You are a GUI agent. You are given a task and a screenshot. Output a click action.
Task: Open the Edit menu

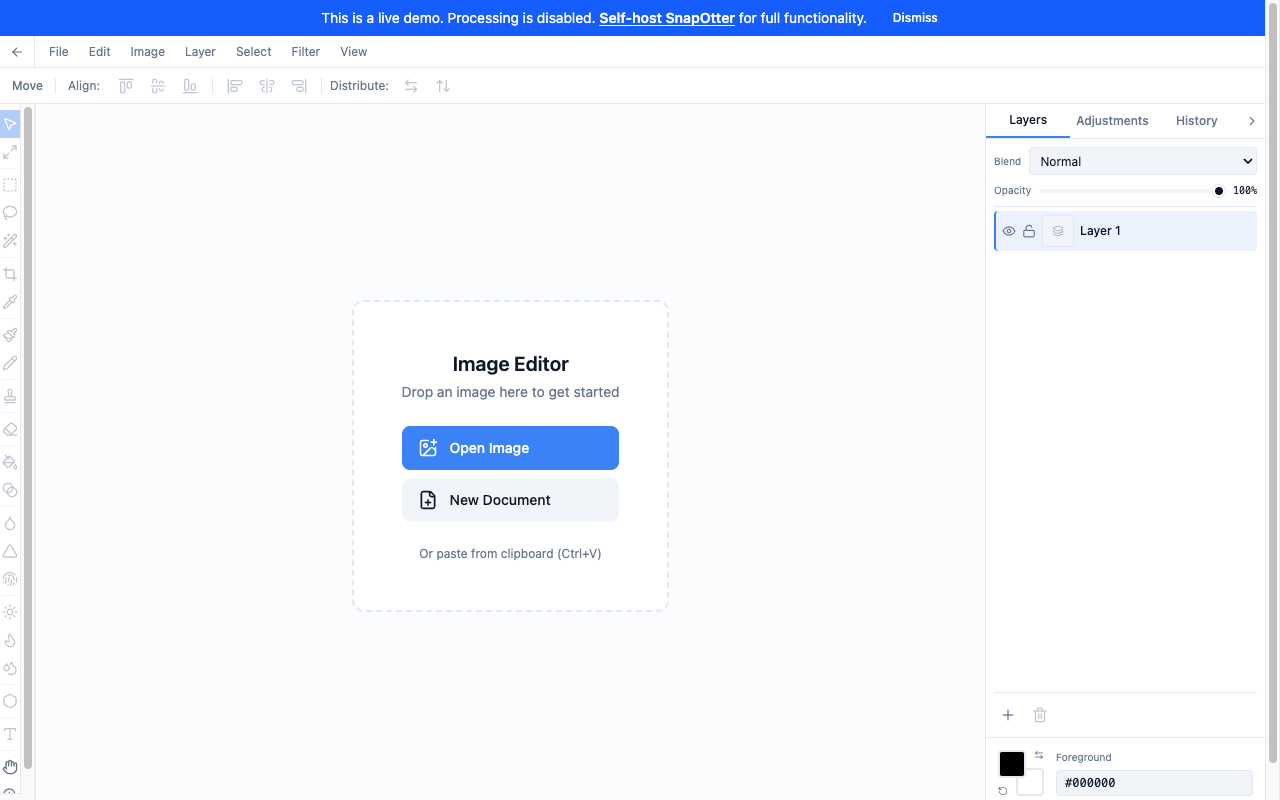tap(99, 52)
